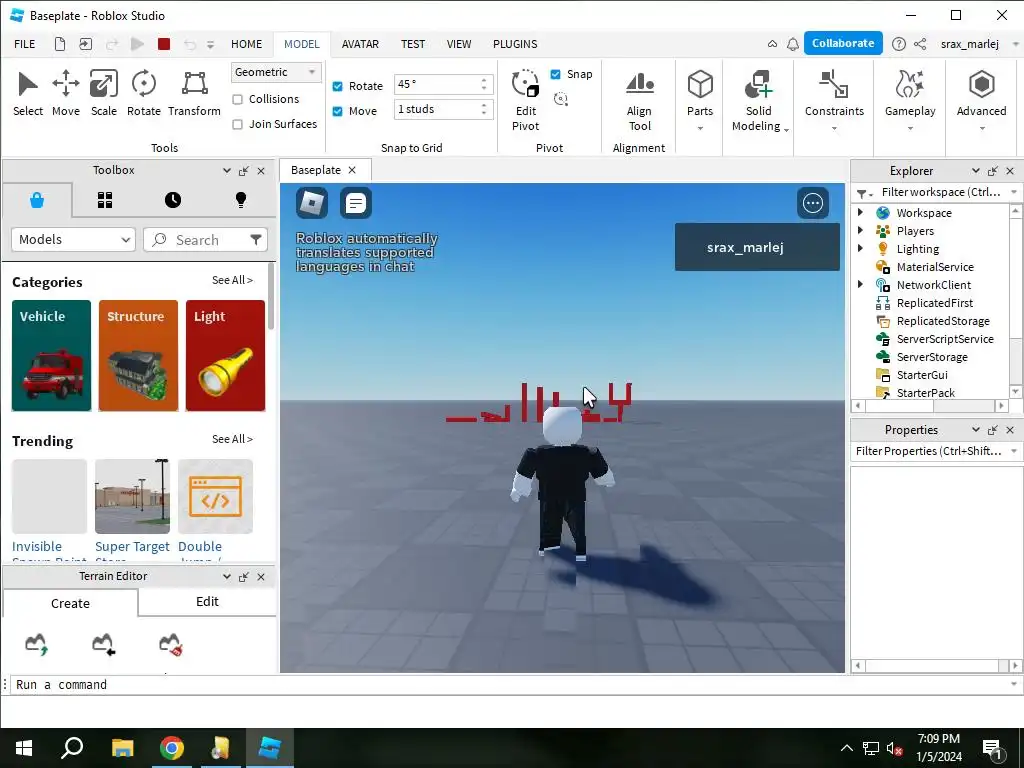1024x768 pixels.
Task: Open the Geometric mode dropdown
Action: 276,72
